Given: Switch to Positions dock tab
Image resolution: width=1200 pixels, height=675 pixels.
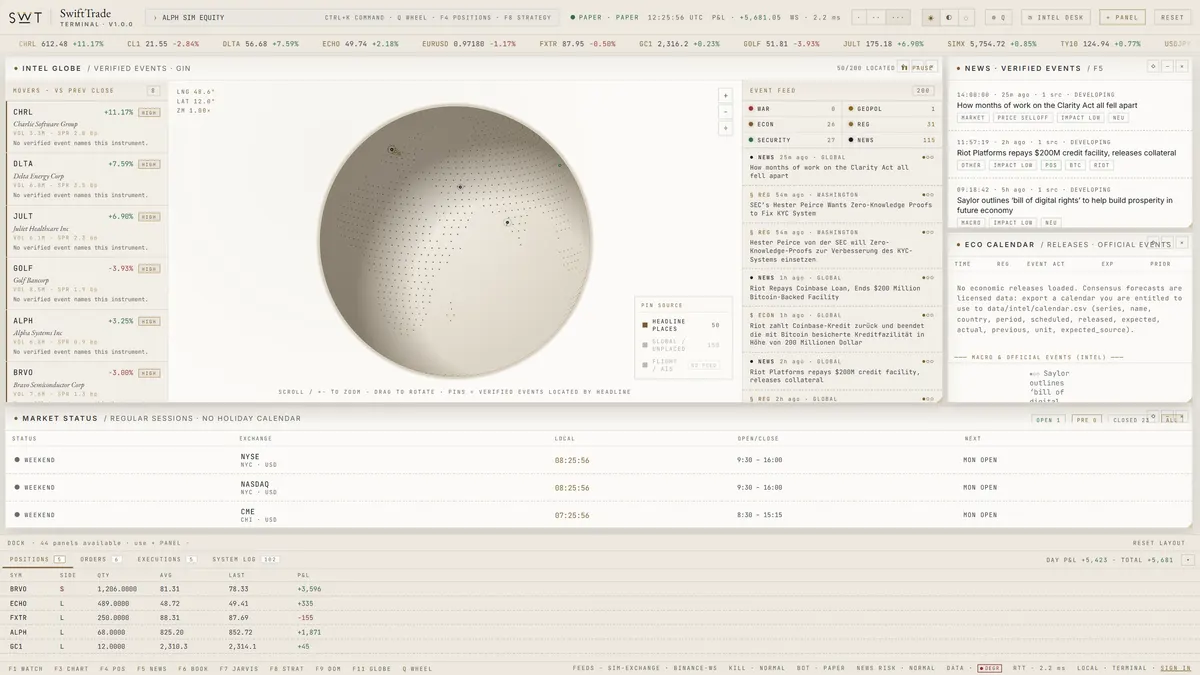Looking at the screenshot, I should click(37, 559).
